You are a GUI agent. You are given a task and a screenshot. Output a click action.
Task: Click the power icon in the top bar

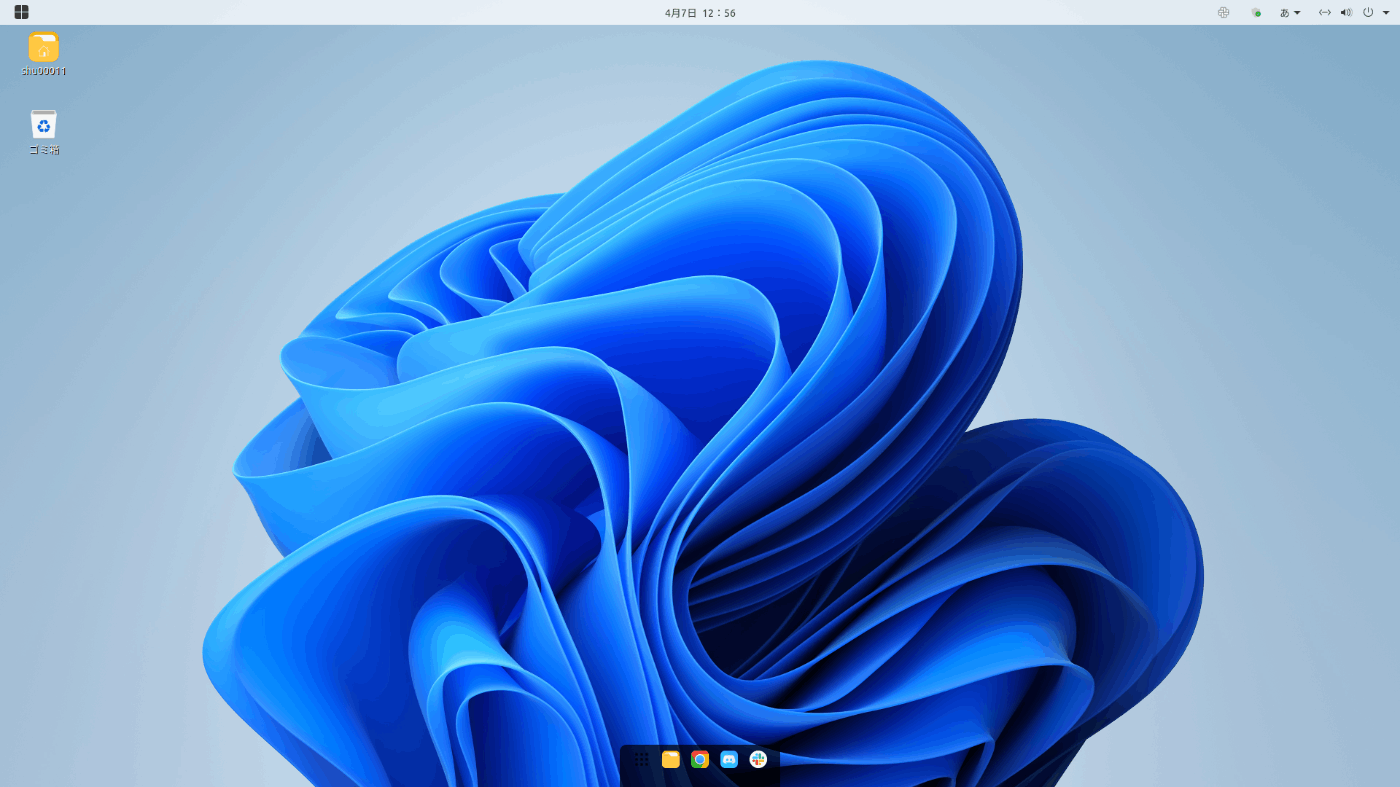point(1368,13)
